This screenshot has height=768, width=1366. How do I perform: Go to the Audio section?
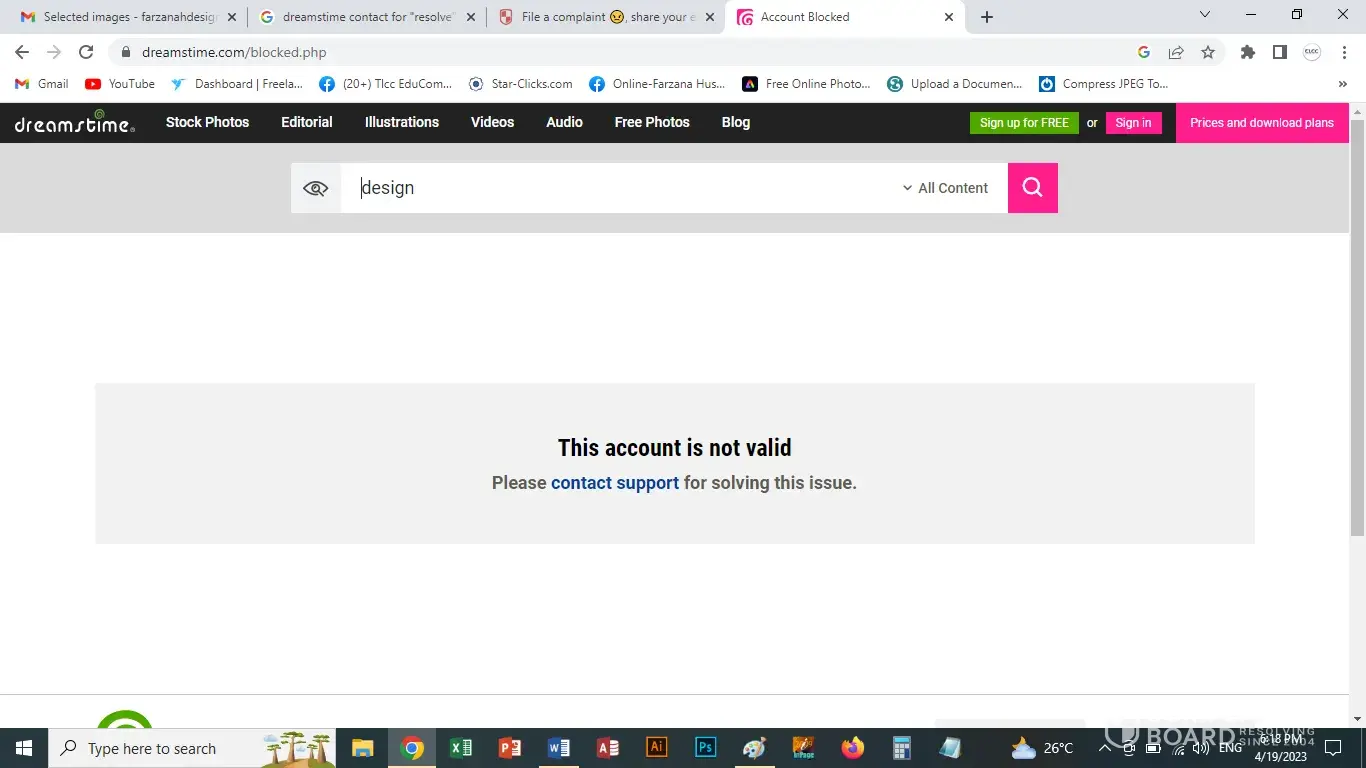coord(564,122)
